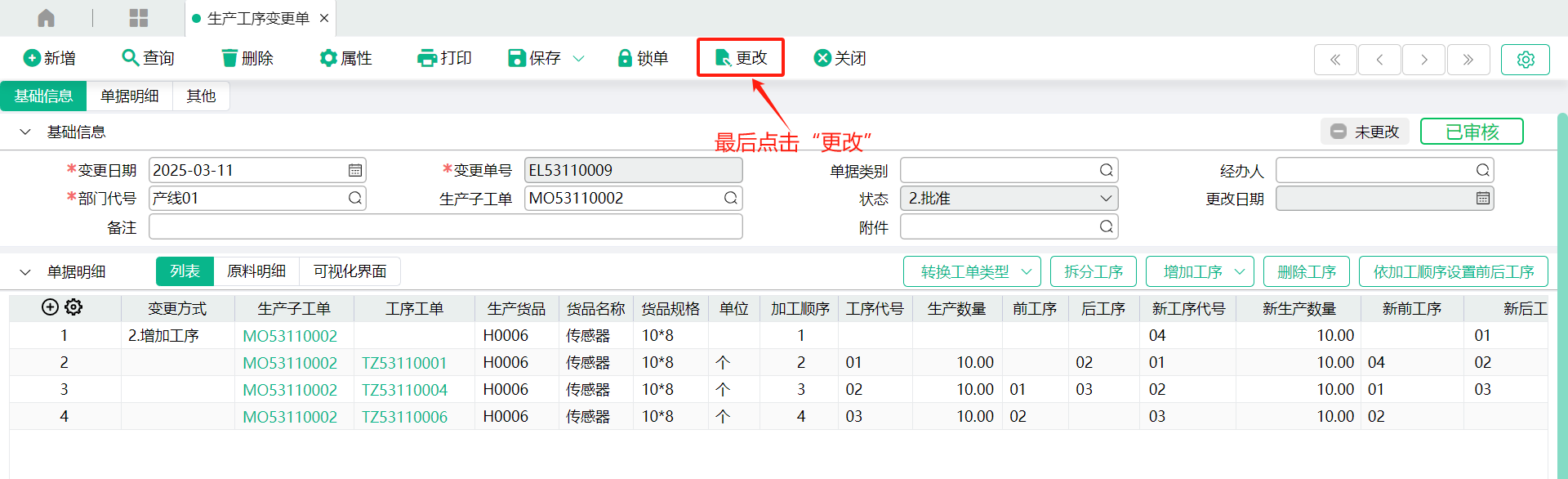Click the 锁单 lock icon
This screenshot has height=479, width=1568.
click(x=625, y=58)
